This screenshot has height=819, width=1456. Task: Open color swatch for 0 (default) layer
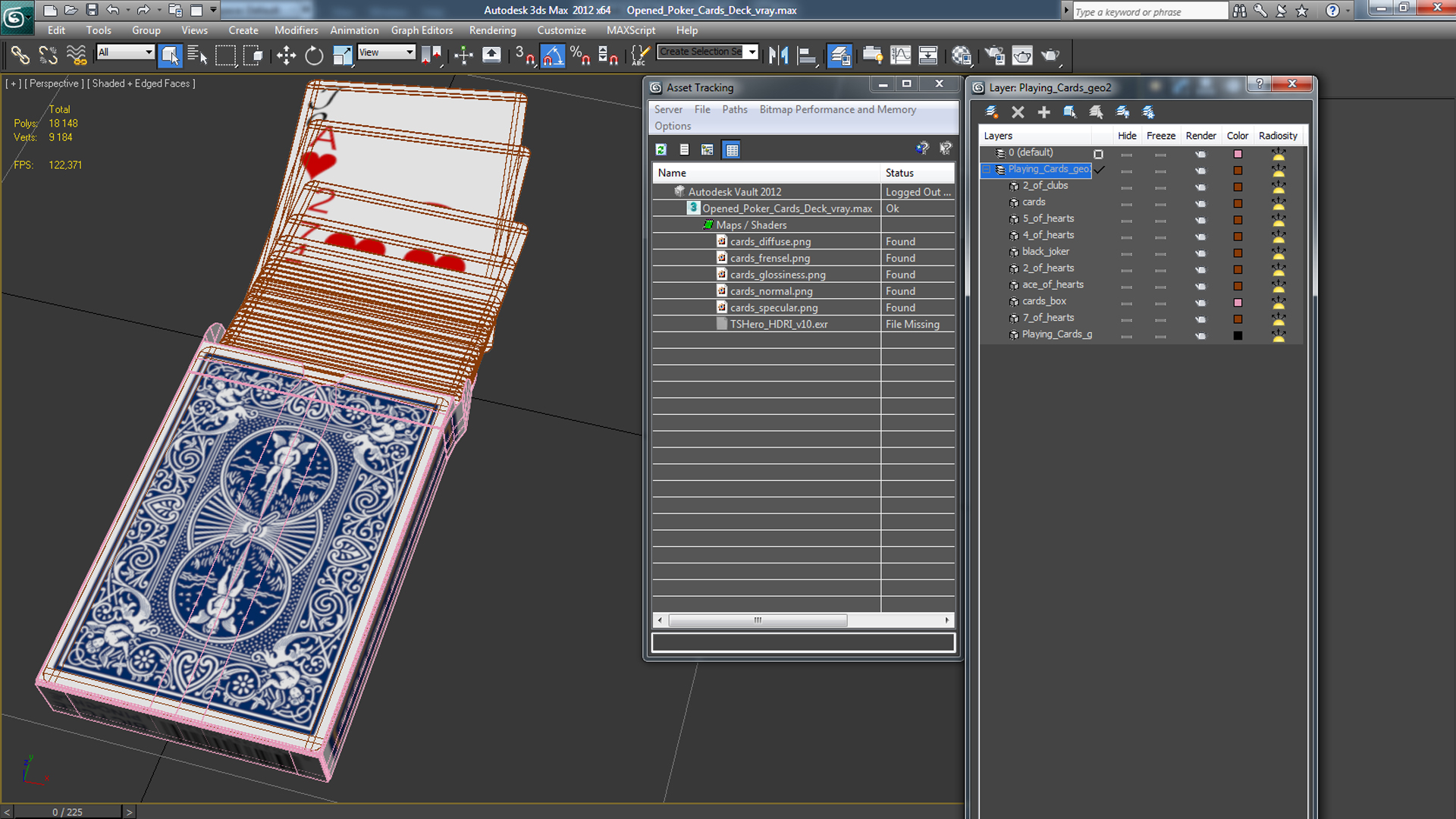click(x=1238, y=154)
